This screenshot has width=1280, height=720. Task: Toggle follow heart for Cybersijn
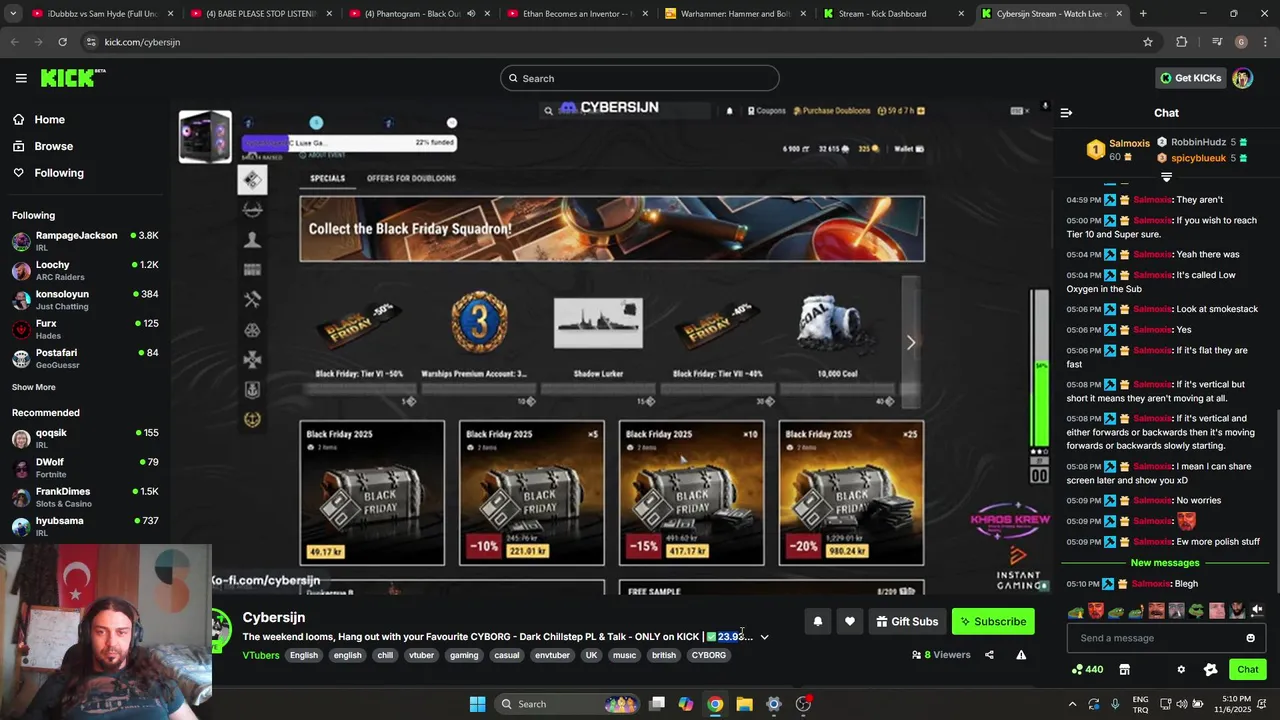pyautogui.click(x=849, y=621)
